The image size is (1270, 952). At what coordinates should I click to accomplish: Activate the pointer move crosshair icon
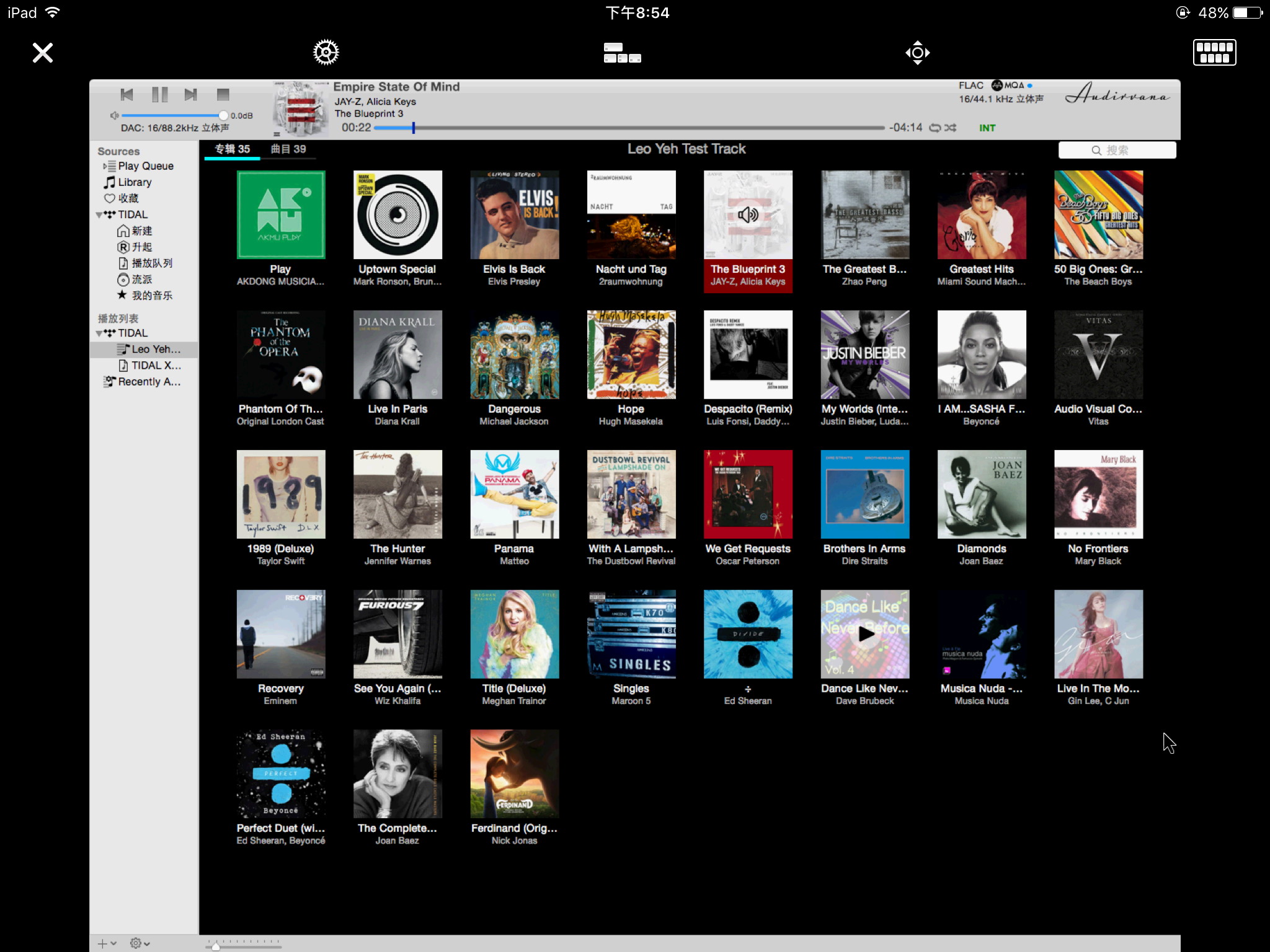[917, 53]
